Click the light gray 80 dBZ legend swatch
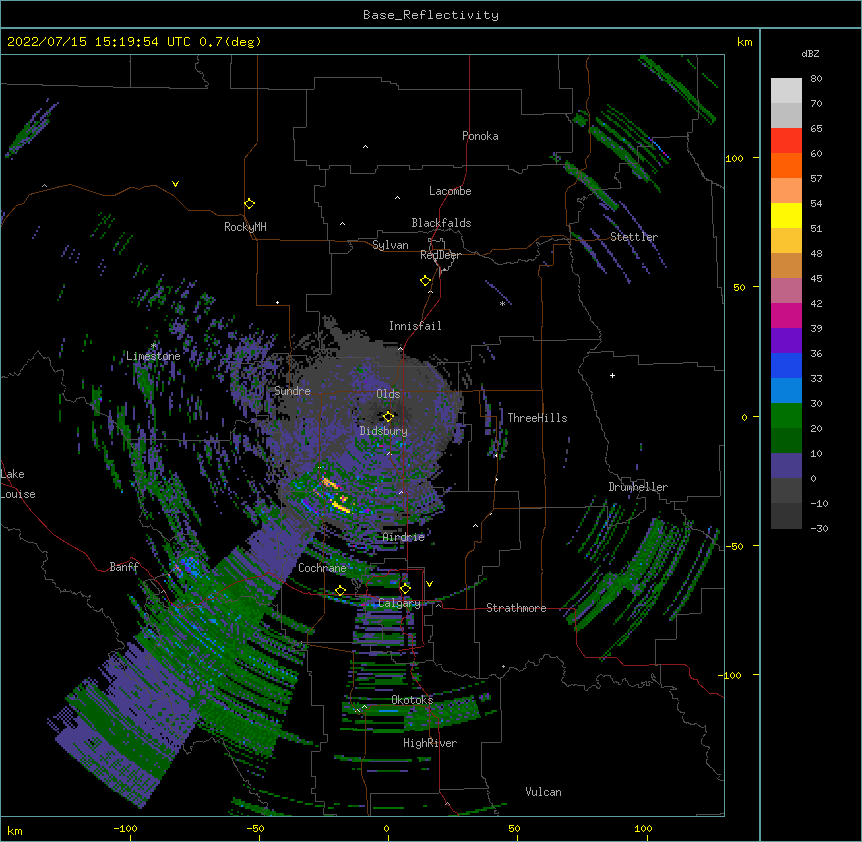This screenshot has height=842, width=862. tap(786, 90)
